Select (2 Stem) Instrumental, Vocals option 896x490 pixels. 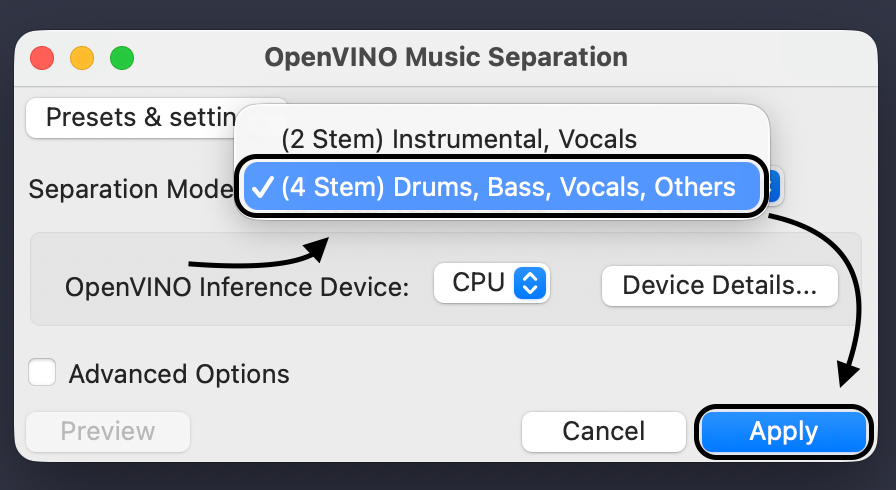click(459, 137)
